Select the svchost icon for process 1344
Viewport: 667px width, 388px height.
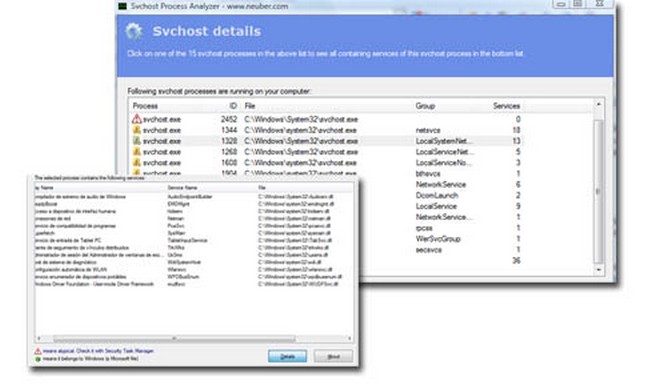tap(137, 130)
